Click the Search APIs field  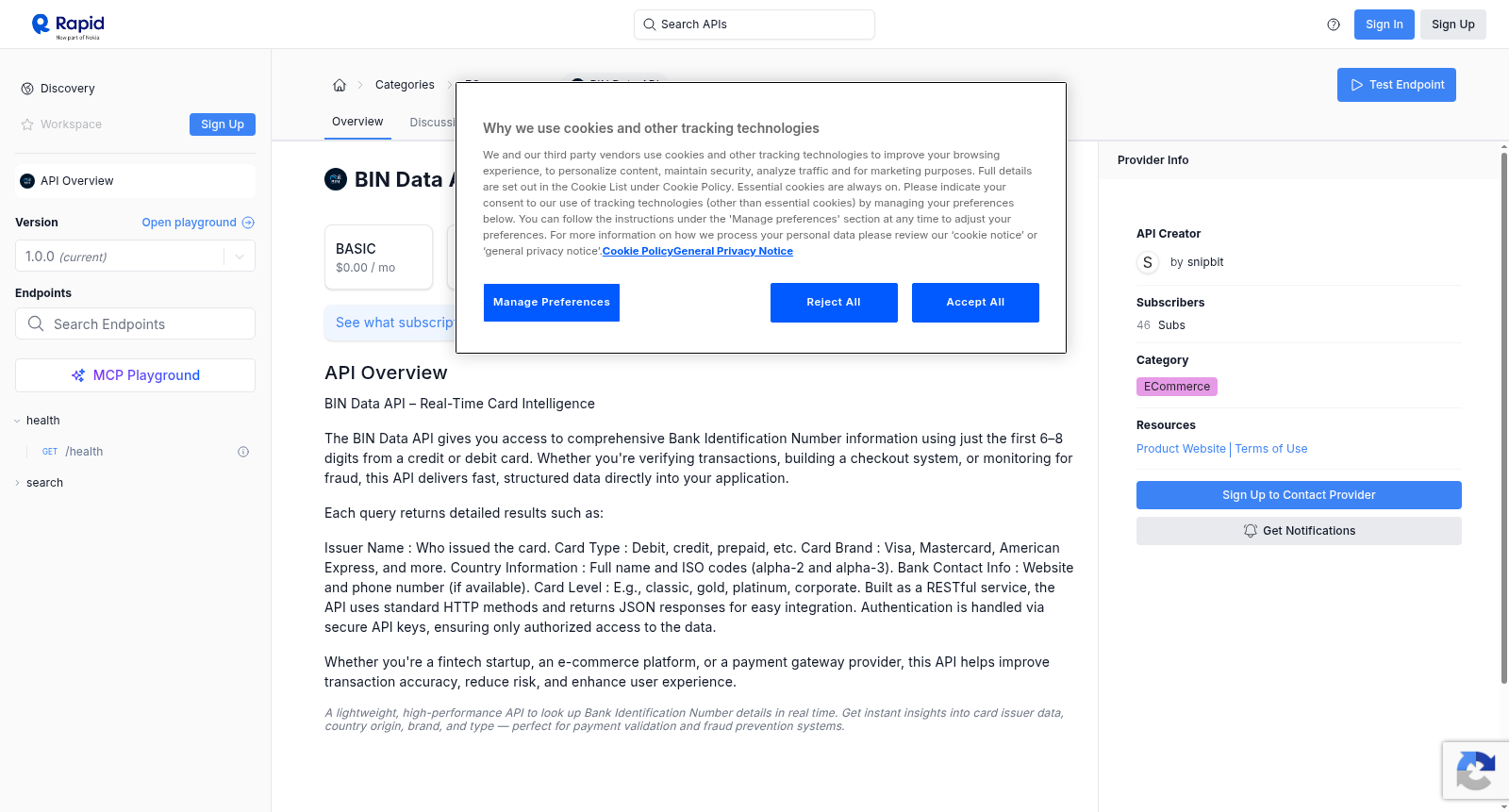[754, 25]
